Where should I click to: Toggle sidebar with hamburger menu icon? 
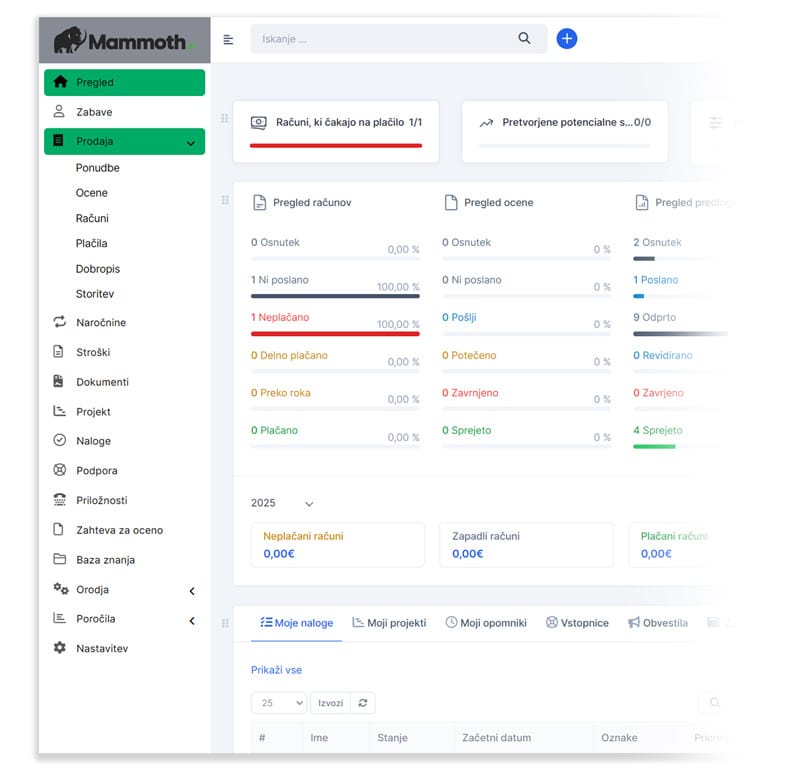228,39
